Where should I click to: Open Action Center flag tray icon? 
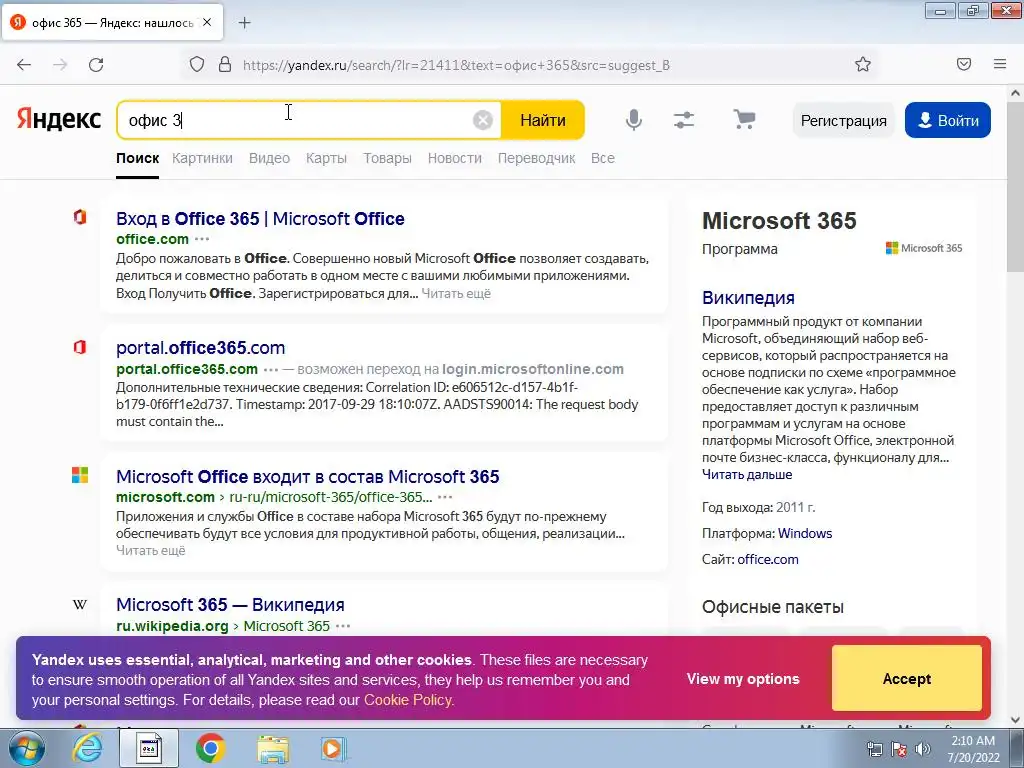[899, 749]
